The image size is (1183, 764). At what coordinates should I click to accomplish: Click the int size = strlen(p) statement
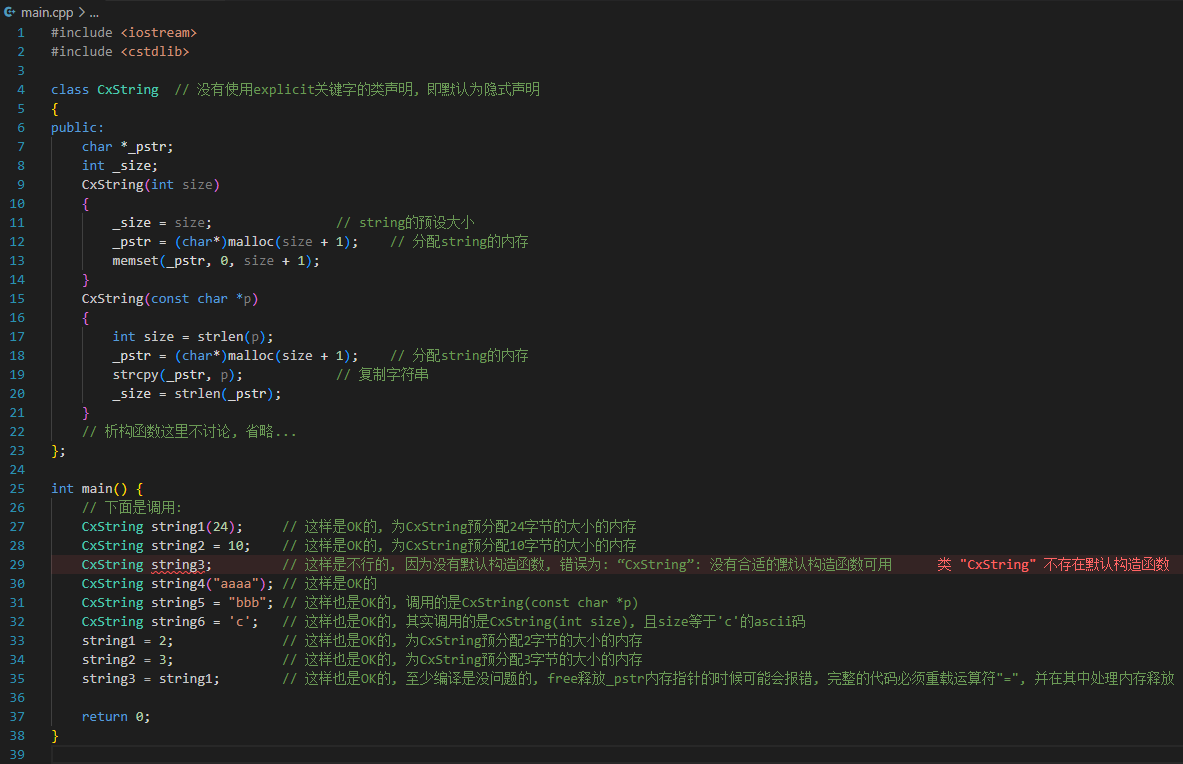click(193, 336)
